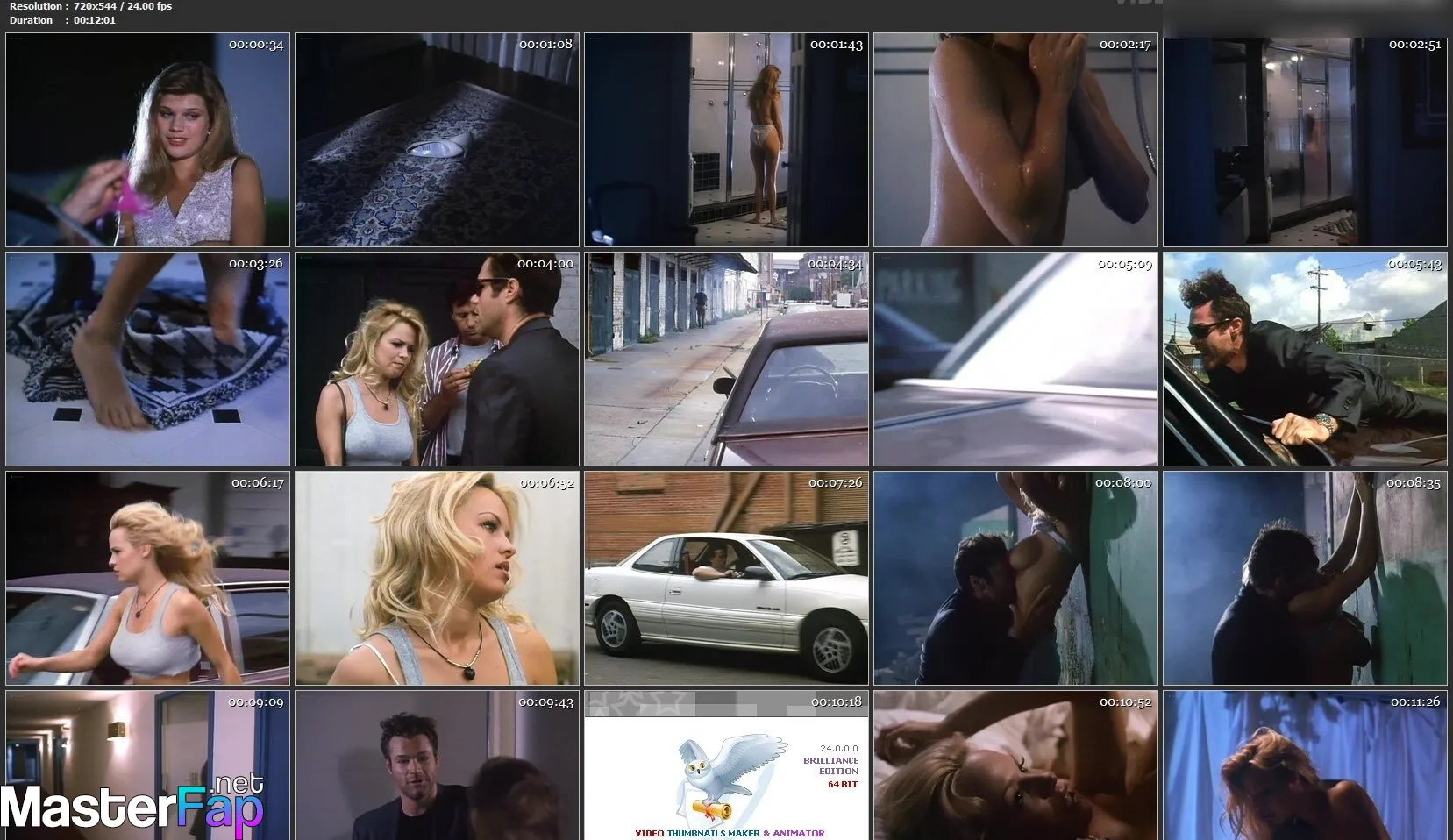
Task: Click the close-up frame at 00:06:52
Action: (x=437, y=579)
